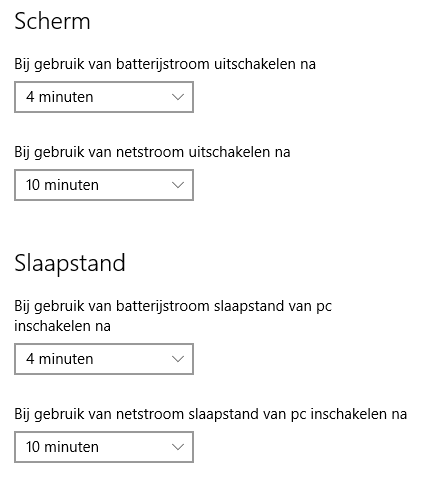Click chevron arrow of Slaapstand batterijstroom combo box
This screenshot has width=431, height=484.
click(x=178, y=359)
